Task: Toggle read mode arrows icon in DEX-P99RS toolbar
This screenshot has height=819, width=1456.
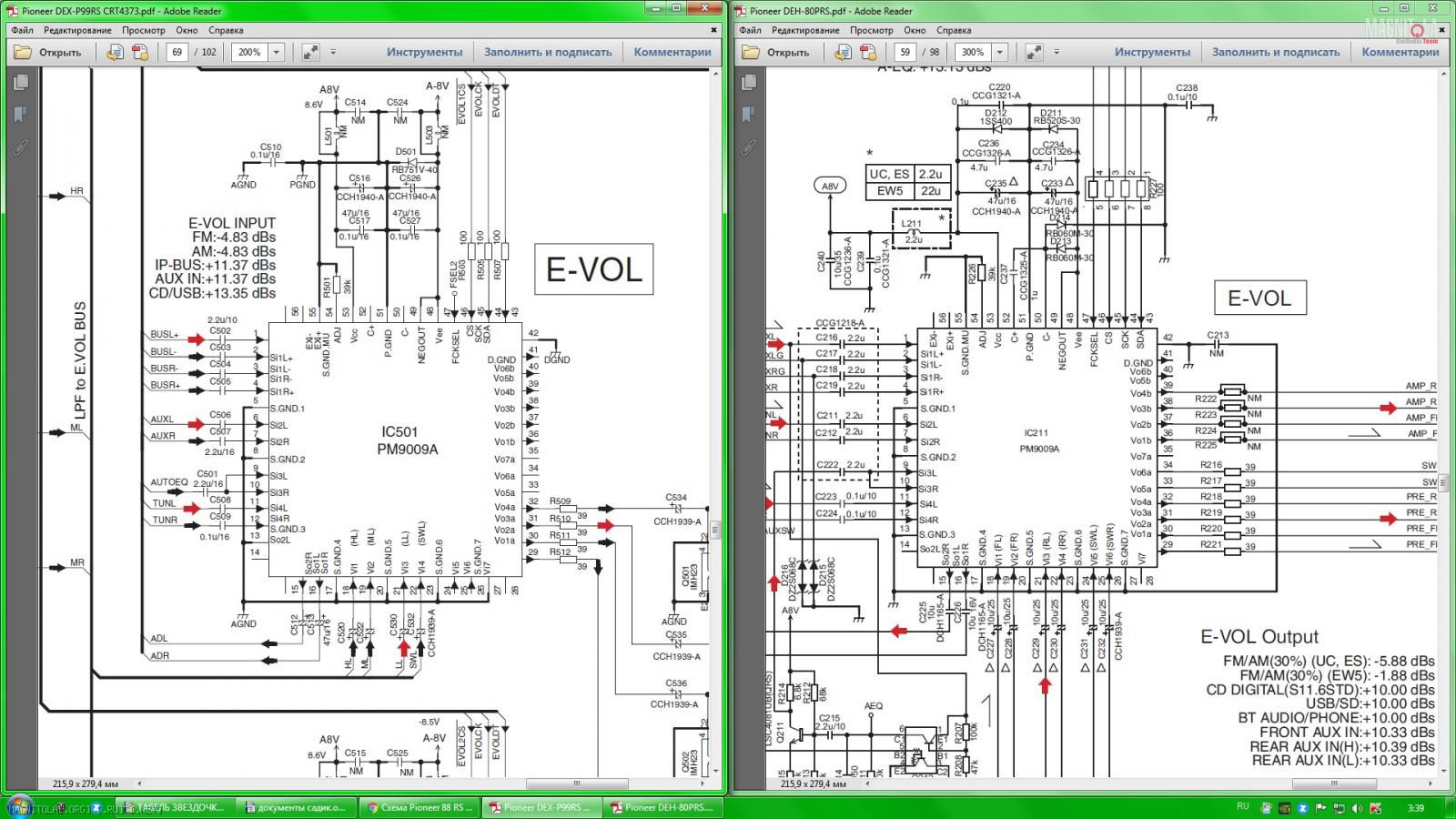Action: [310, 53]
